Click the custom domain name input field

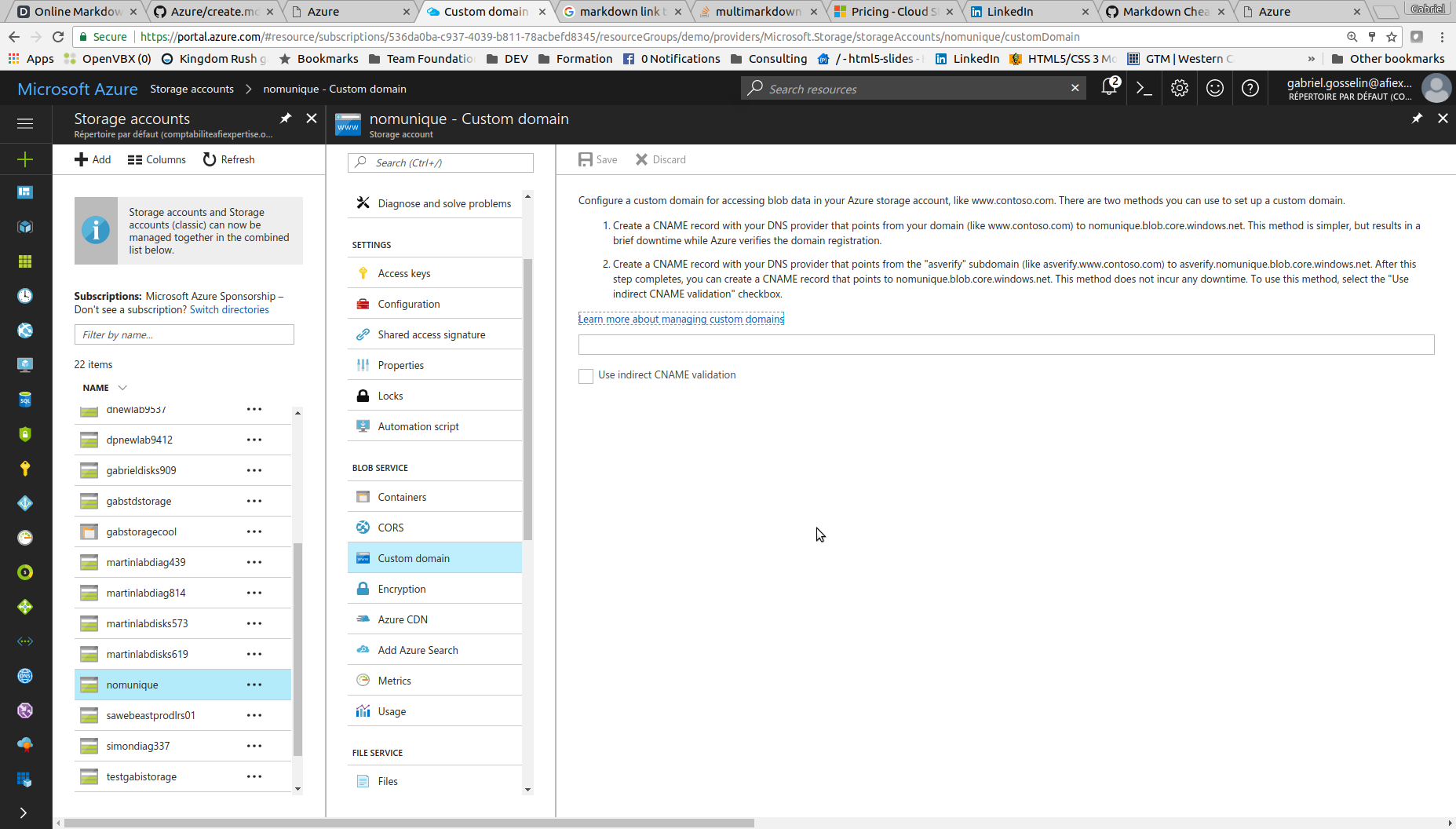coord(1005,345)
